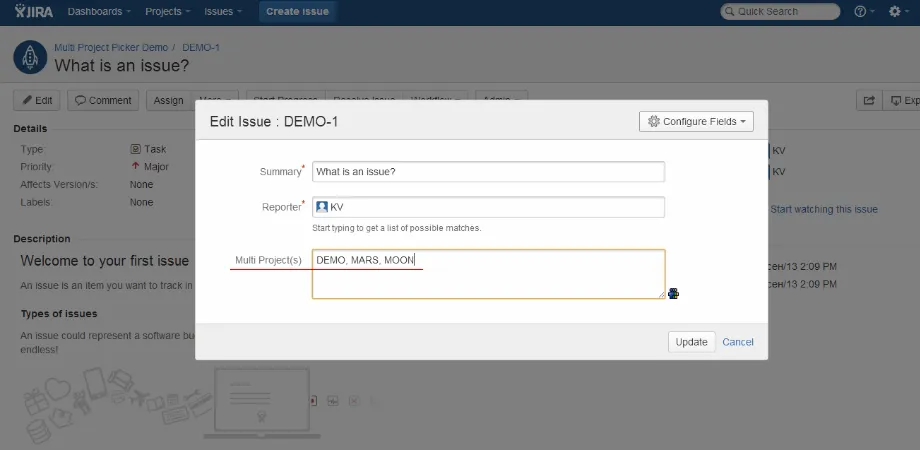
Task: Click the Comment button
Action: (103, 100)
